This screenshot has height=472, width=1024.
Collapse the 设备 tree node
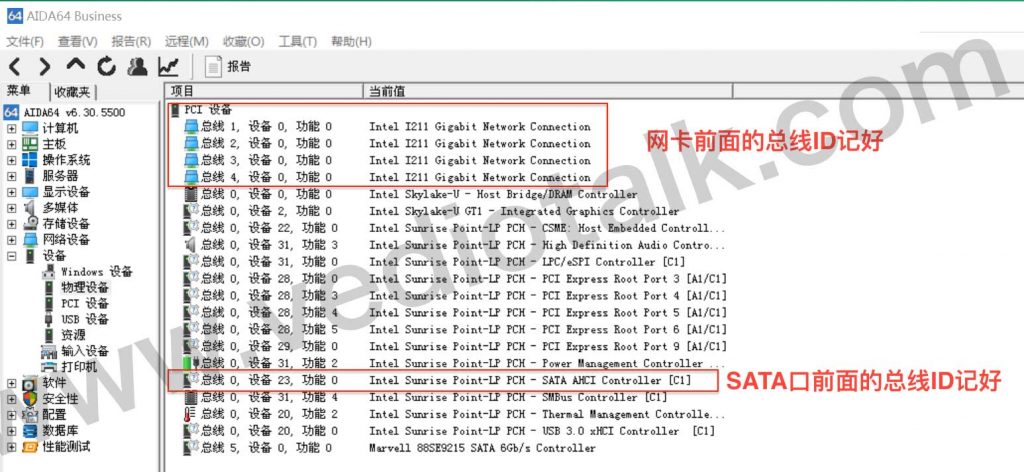11,256
